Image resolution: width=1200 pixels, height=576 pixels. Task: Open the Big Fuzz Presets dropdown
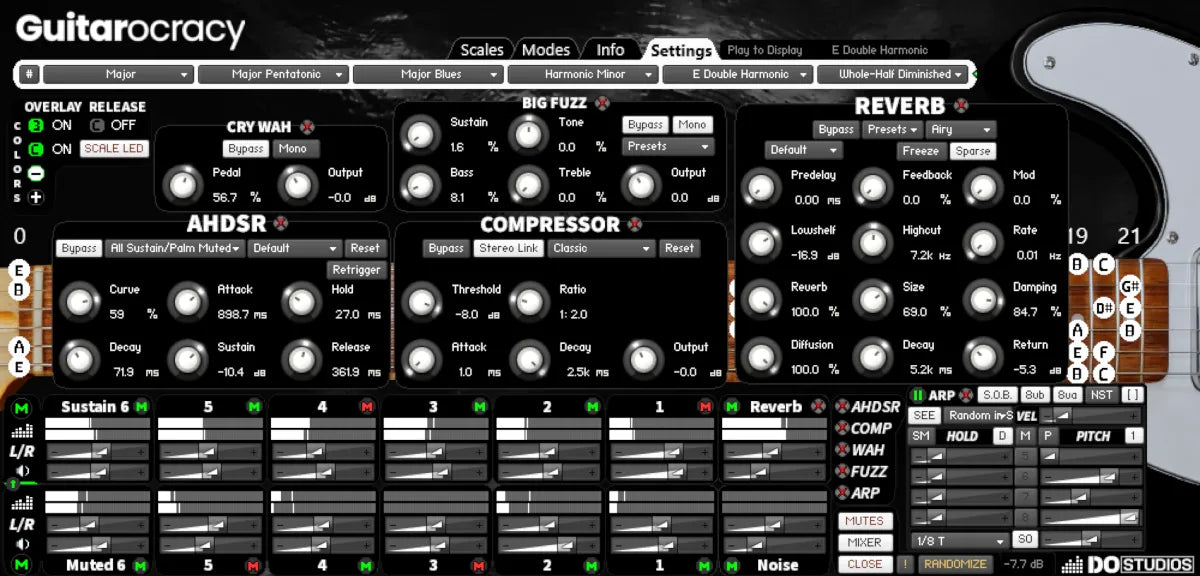point(668,146)
